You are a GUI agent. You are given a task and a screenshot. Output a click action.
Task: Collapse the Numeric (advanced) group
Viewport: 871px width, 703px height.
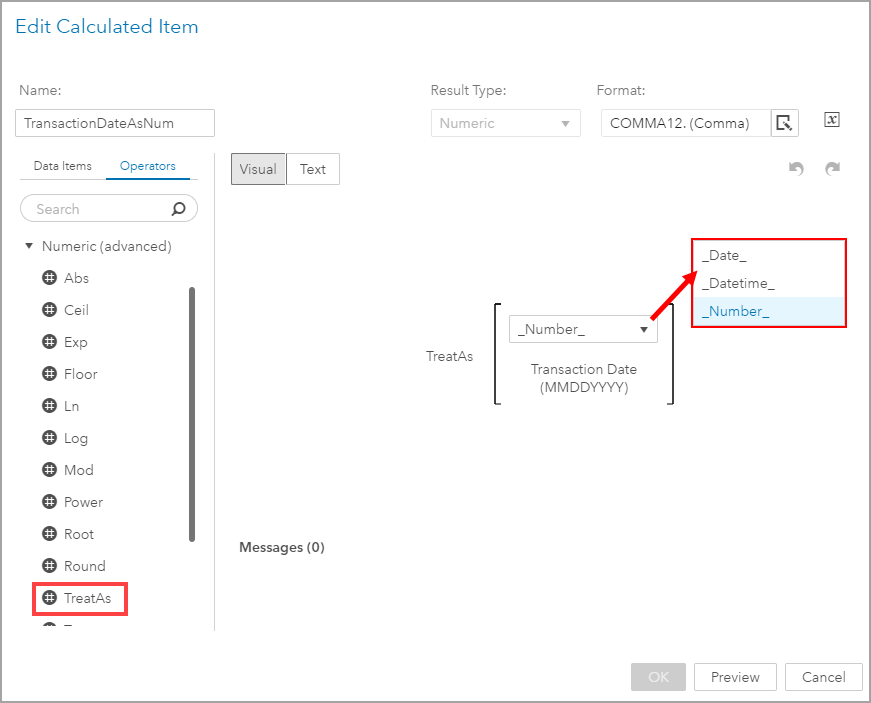[x=29, y=246]
